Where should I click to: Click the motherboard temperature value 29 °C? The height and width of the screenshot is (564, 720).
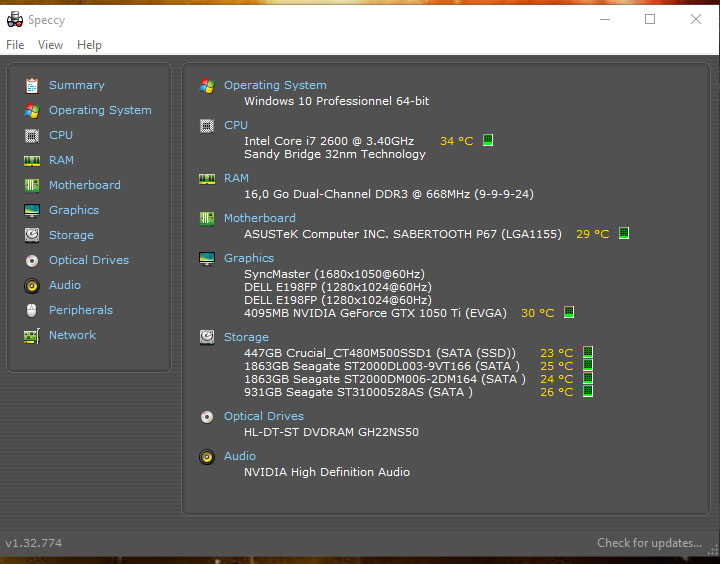(x=592, y=234)
